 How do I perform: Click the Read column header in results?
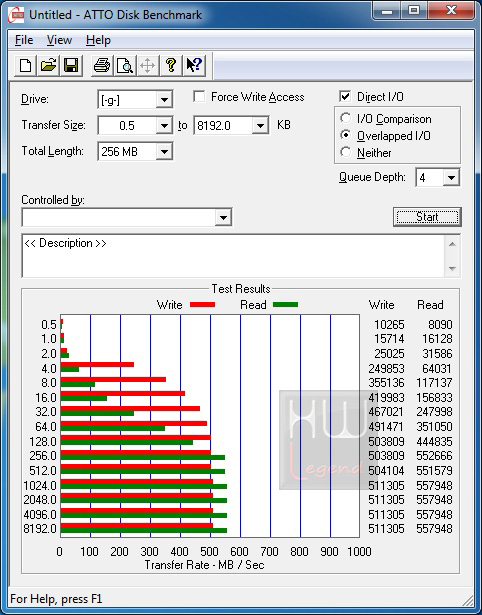tap(430, 305)
